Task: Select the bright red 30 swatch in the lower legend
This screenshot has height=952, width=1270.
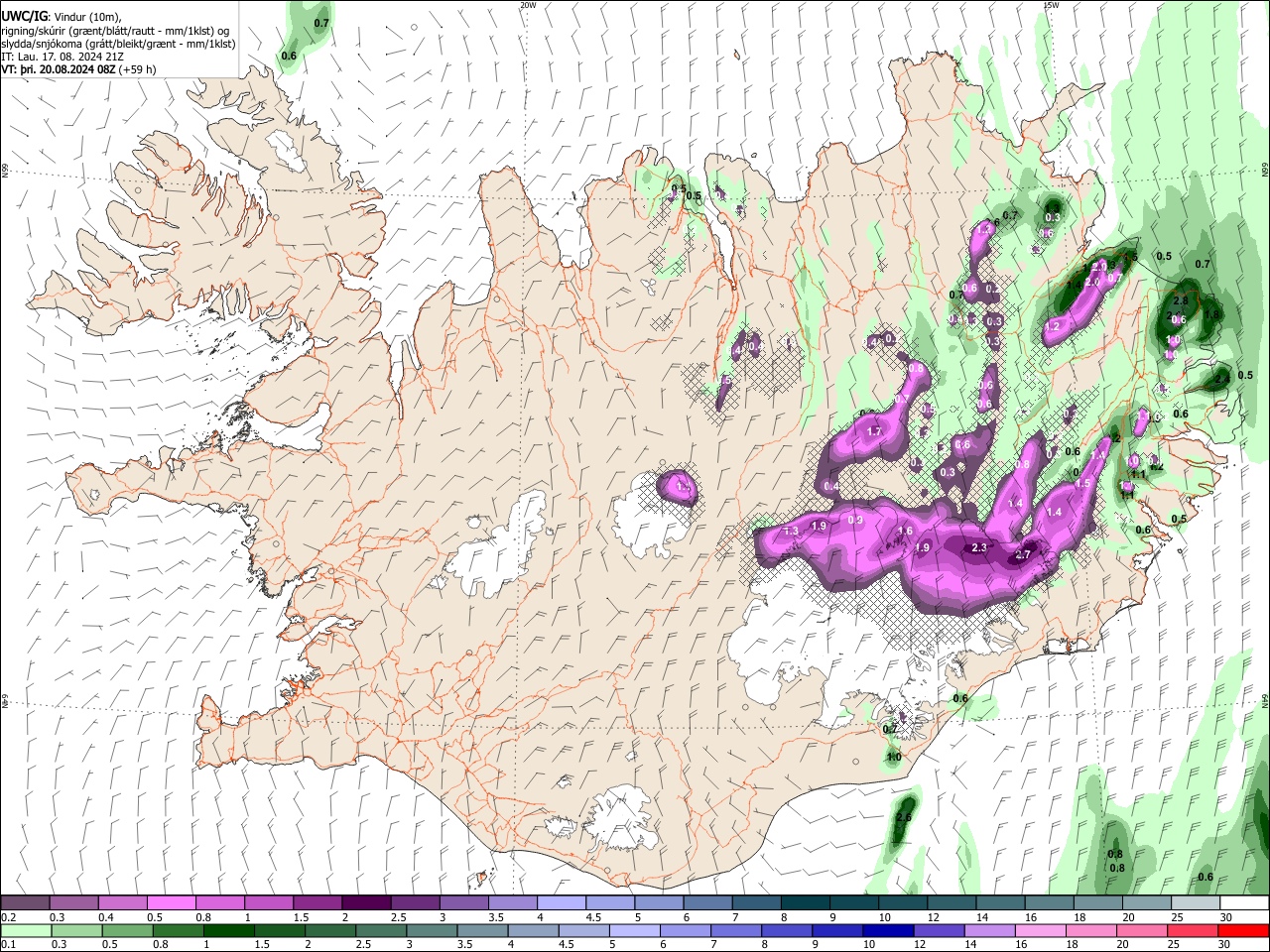Action: pos(1243,931)
